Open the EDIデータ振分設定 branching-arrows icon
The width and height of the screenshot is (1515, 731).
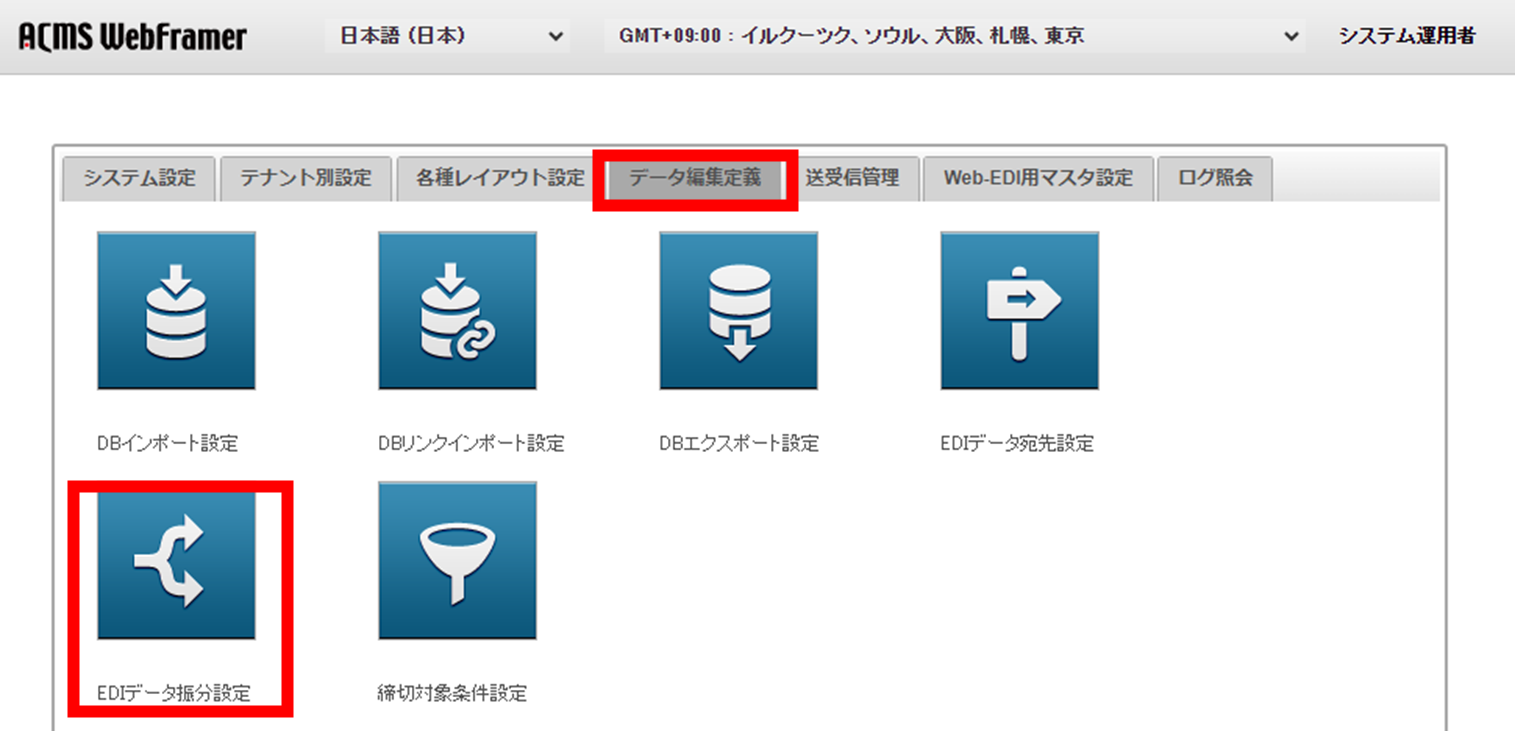click(x=175, y=563)
